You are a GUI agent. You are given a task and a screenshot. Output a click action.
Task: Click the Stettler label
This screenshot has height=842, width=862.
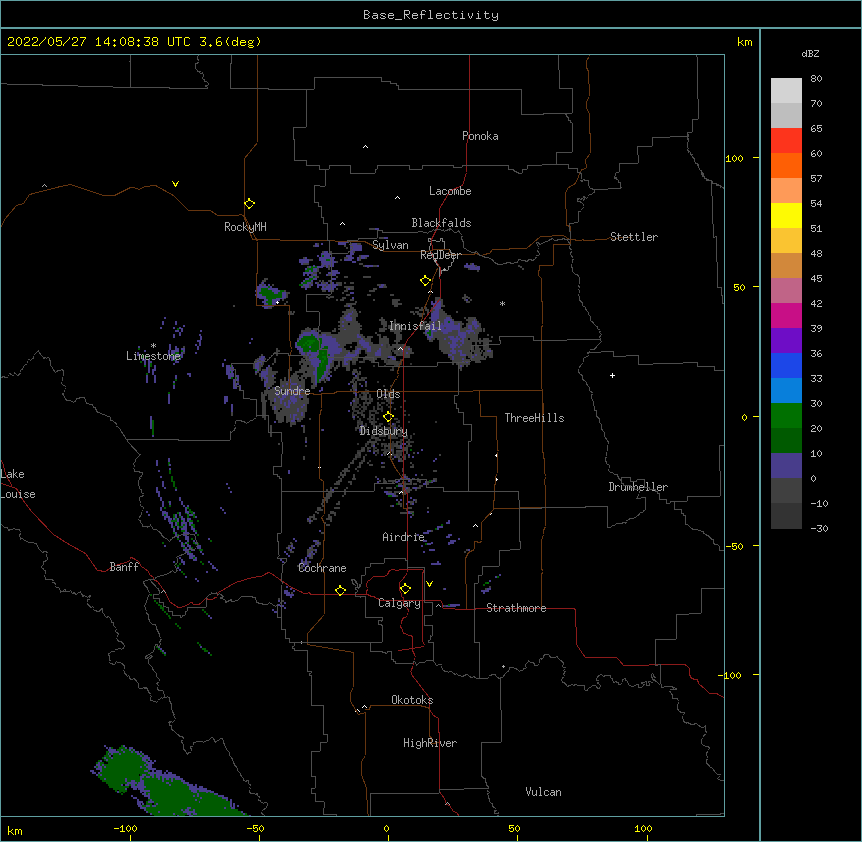[633, 237]
